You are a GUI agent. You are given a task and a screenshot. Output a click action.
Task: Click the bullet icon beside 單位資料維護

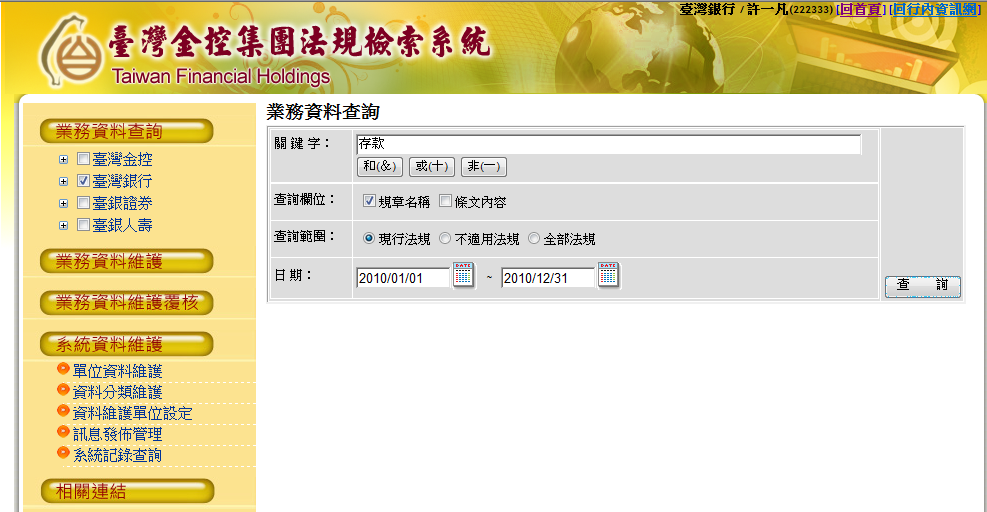click(x=63, y=368)
